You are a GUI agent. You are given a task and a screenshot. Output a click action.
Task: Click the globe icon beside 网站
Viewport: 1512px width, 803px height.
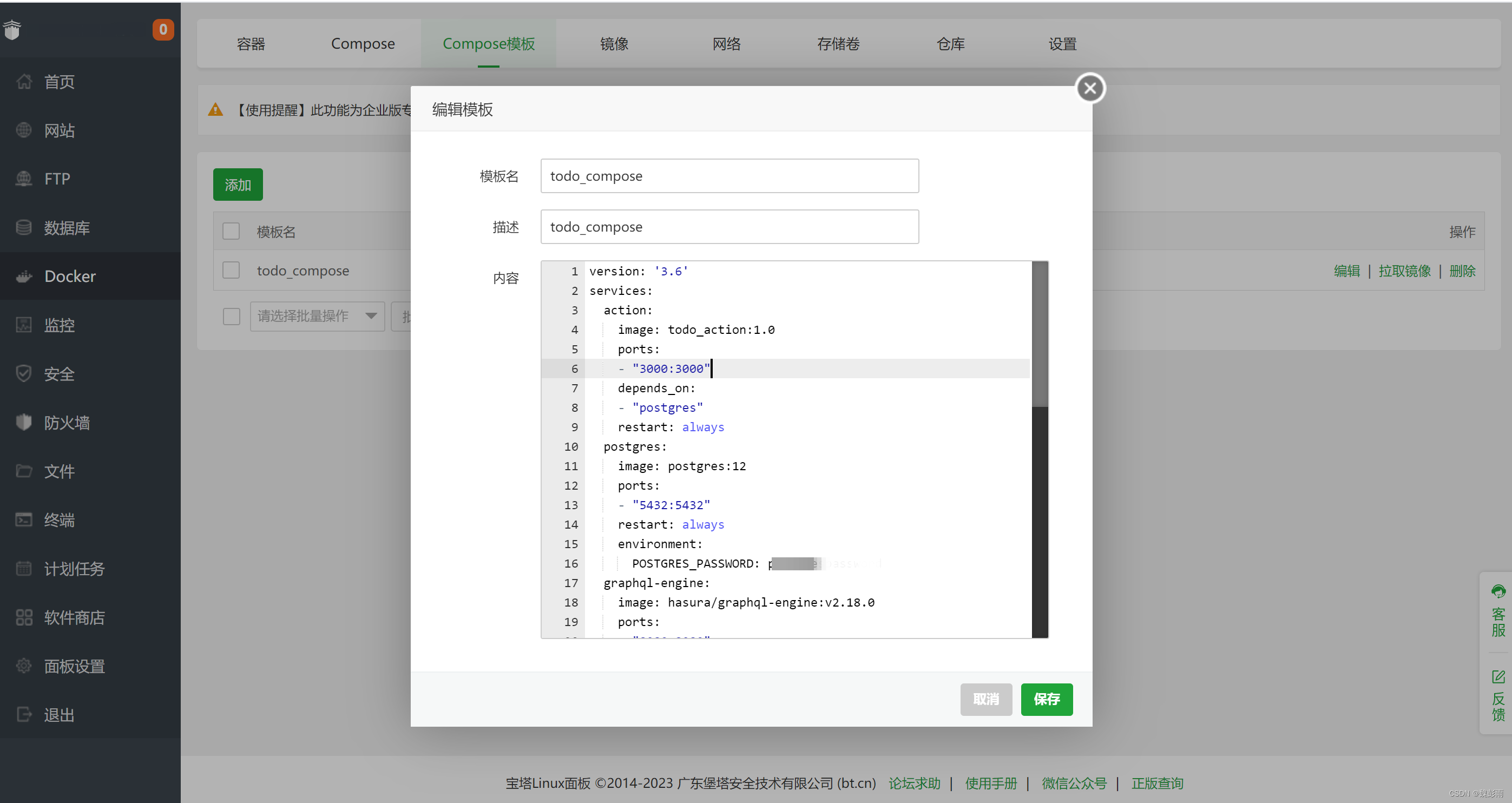(x=24, y=130)
